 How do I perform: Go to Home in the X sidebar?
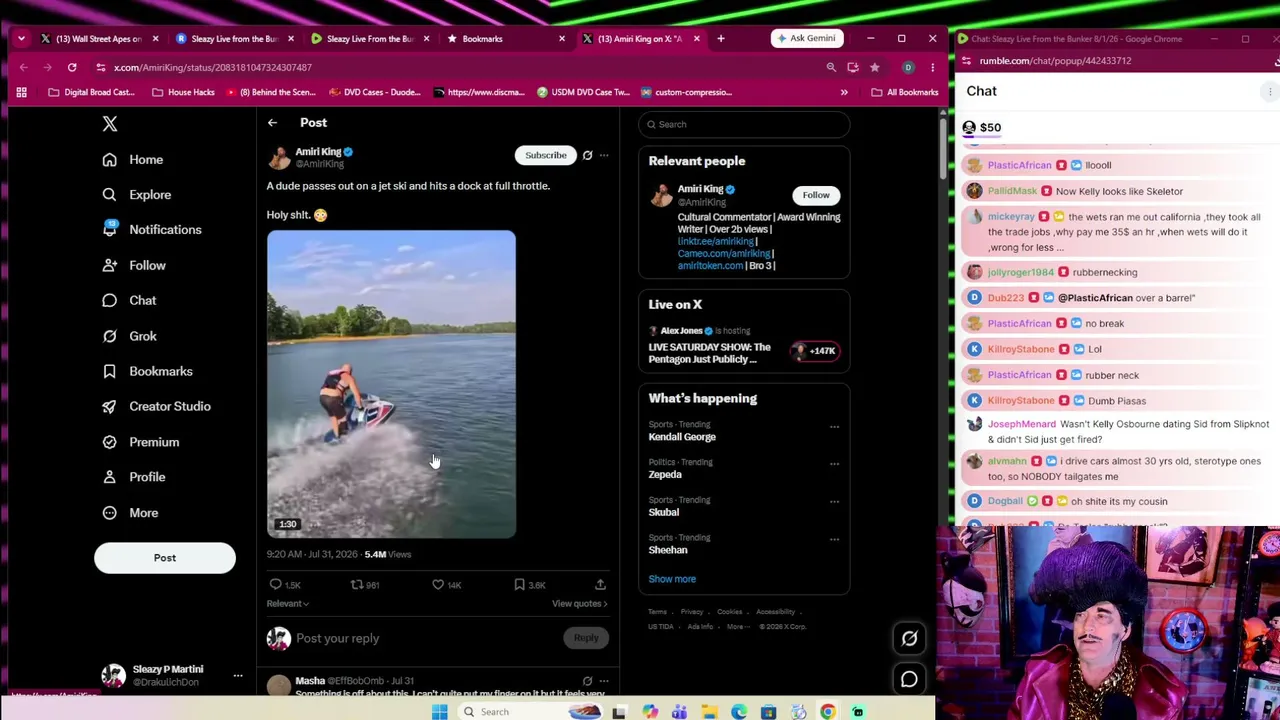click(133, 160)
